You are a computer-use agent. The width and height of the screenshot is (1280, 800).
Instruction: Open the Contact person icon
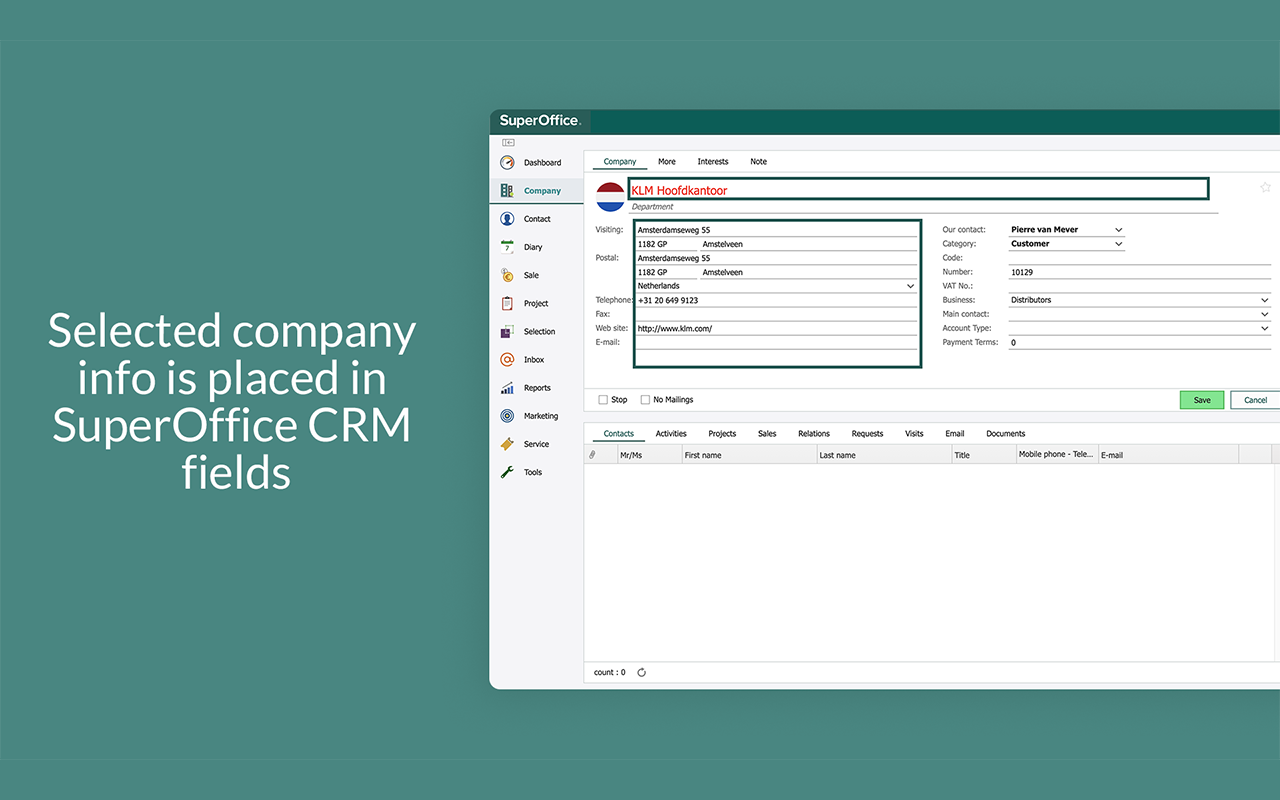tap(507, 218)
